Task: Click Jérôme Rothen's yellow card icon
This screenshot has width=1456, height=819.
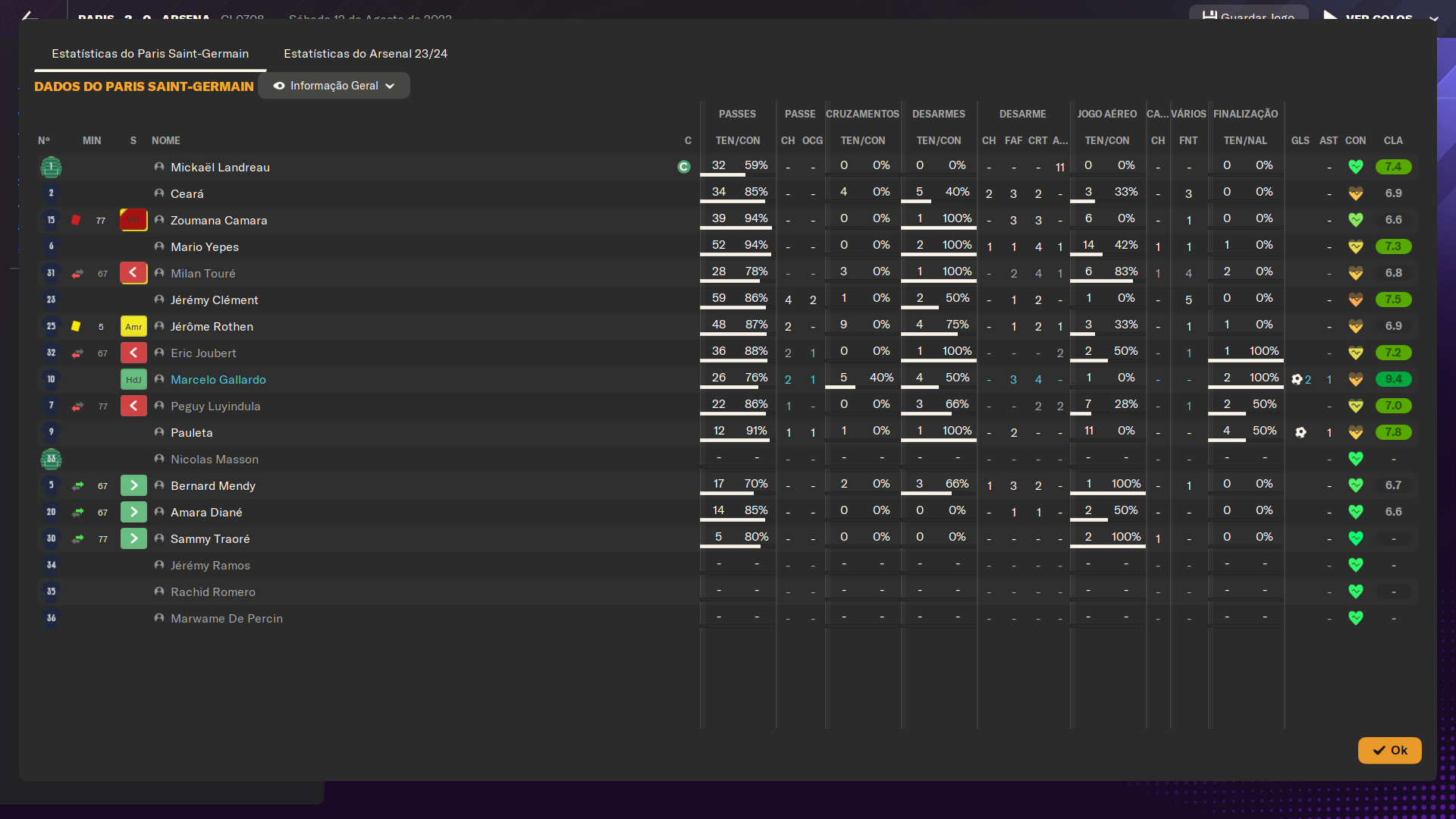Action: [76, 327]
